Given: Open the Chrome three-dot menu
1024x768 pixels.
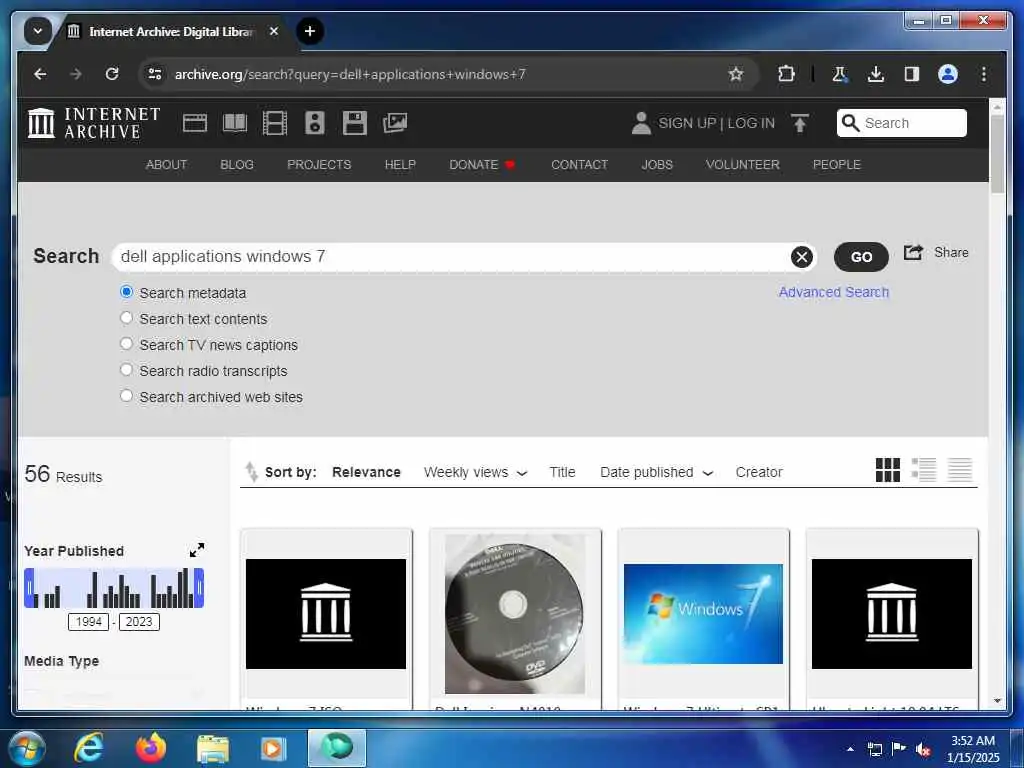Looking at the screenshot, I should 984,74.
